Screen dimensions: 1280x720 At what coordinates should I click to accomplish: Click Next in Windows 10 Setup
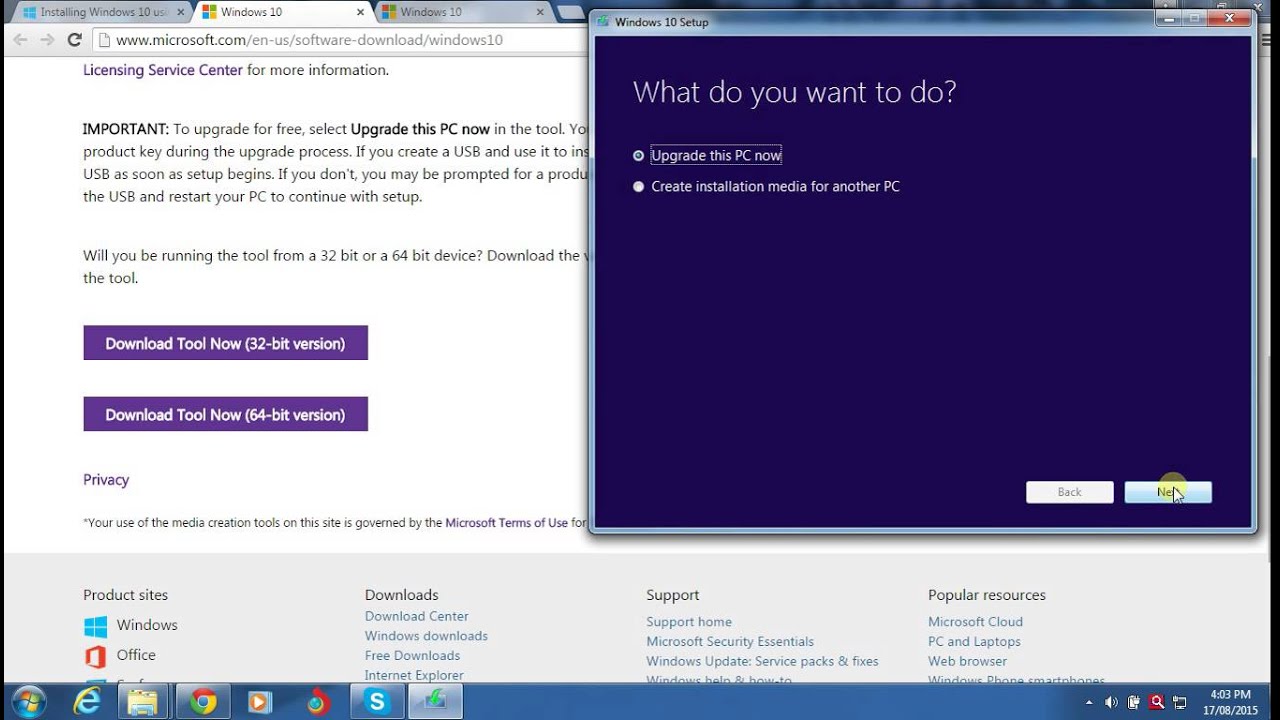tap(1168, 492)
